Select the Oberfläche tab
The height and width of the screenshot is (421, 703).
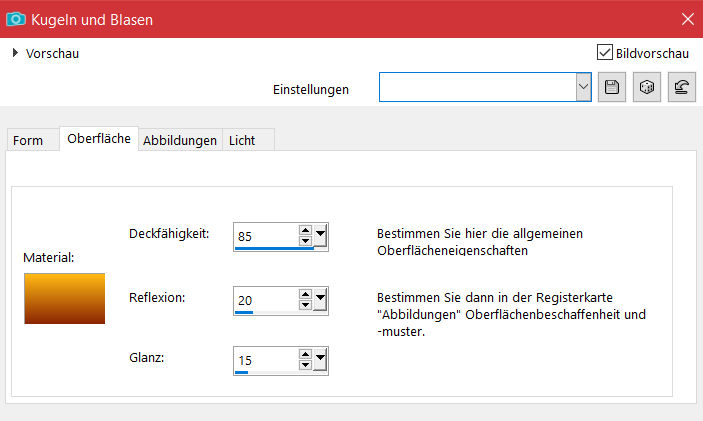click(99, 139)
